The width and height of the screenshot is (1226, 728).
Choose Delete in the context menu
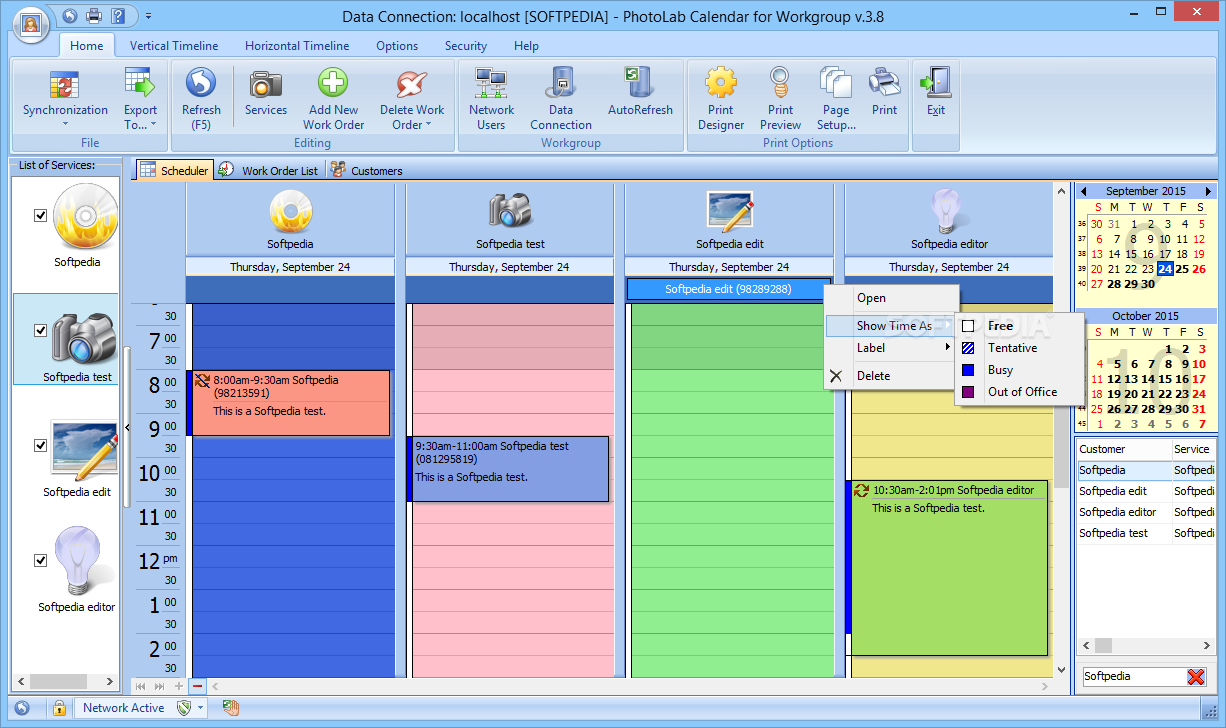[890, 376]
